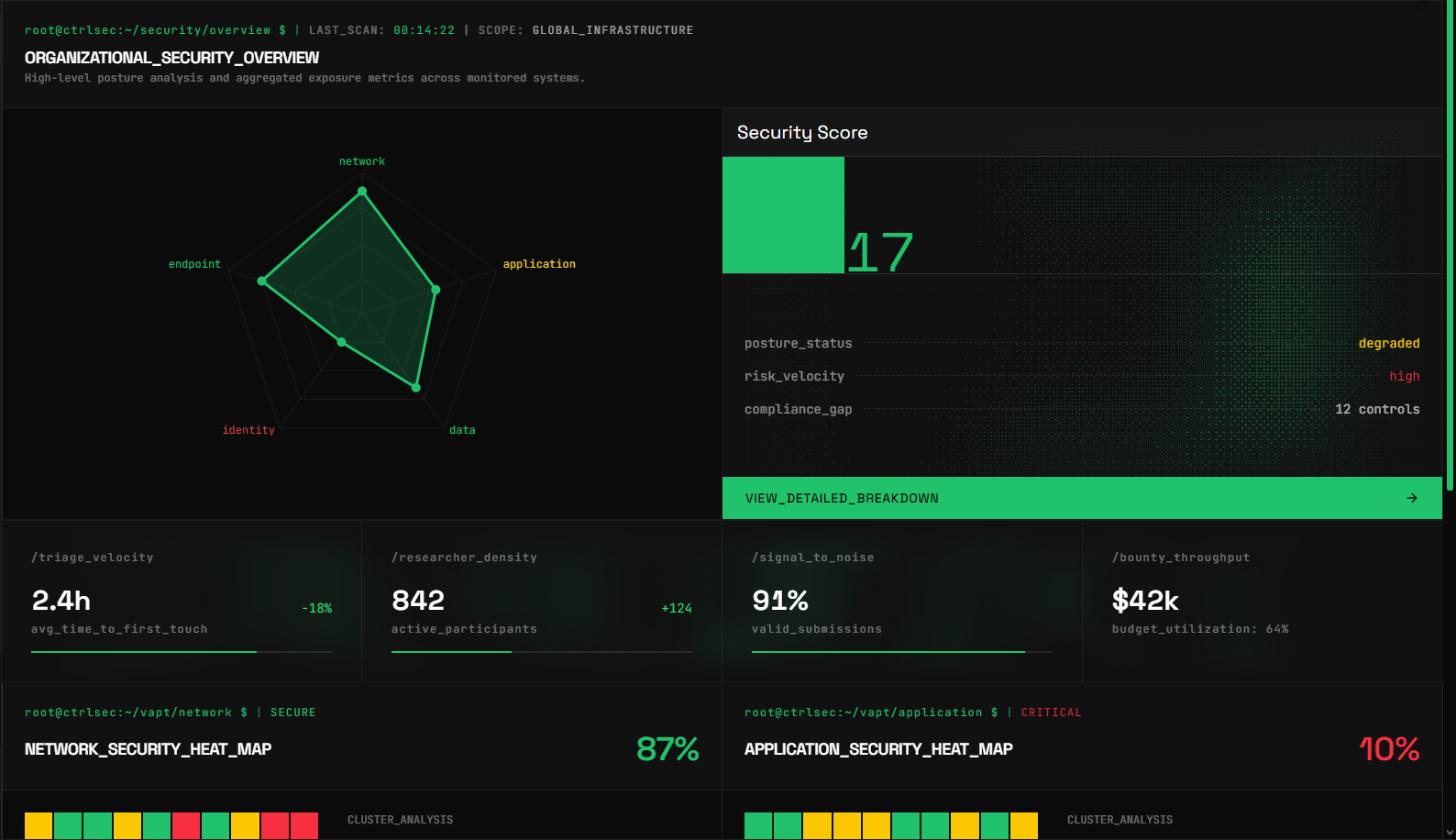Viewport: 1456px width, 840px height.
Task: Open the researcher_density metric card
Action: coord(542,602)
